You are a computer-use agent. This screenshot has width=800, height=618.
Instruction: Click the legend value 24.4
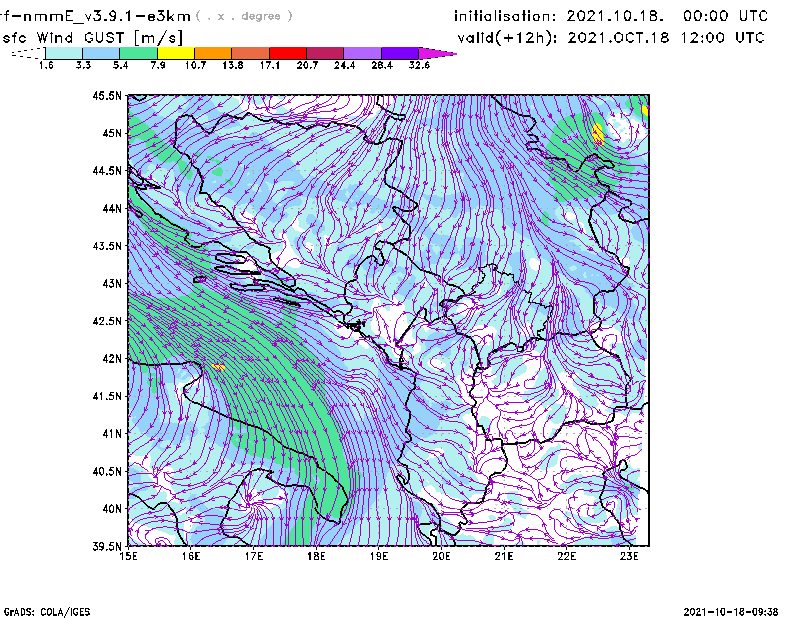[x=344, y=65]
